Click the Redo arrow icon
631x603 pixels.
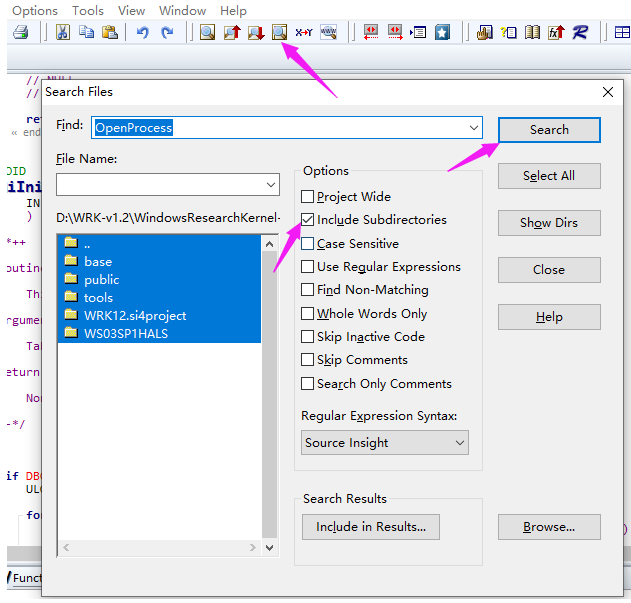pos(167,32)
